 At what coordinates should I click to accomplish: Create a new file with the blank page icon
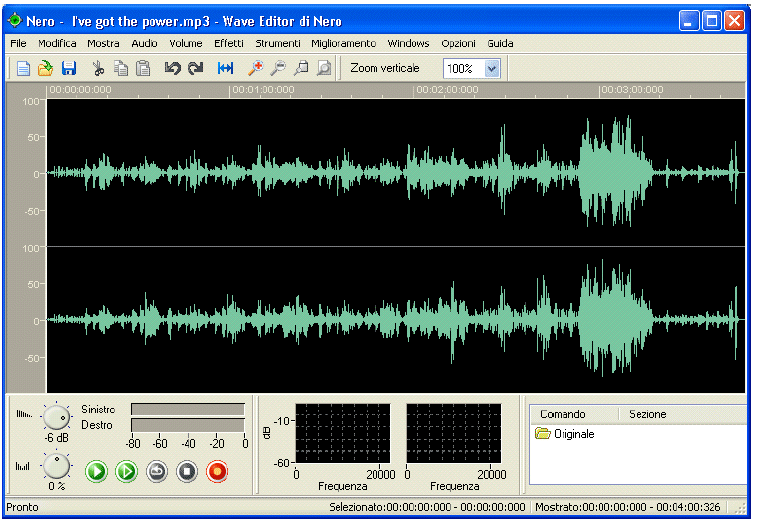tap(23, 69)
